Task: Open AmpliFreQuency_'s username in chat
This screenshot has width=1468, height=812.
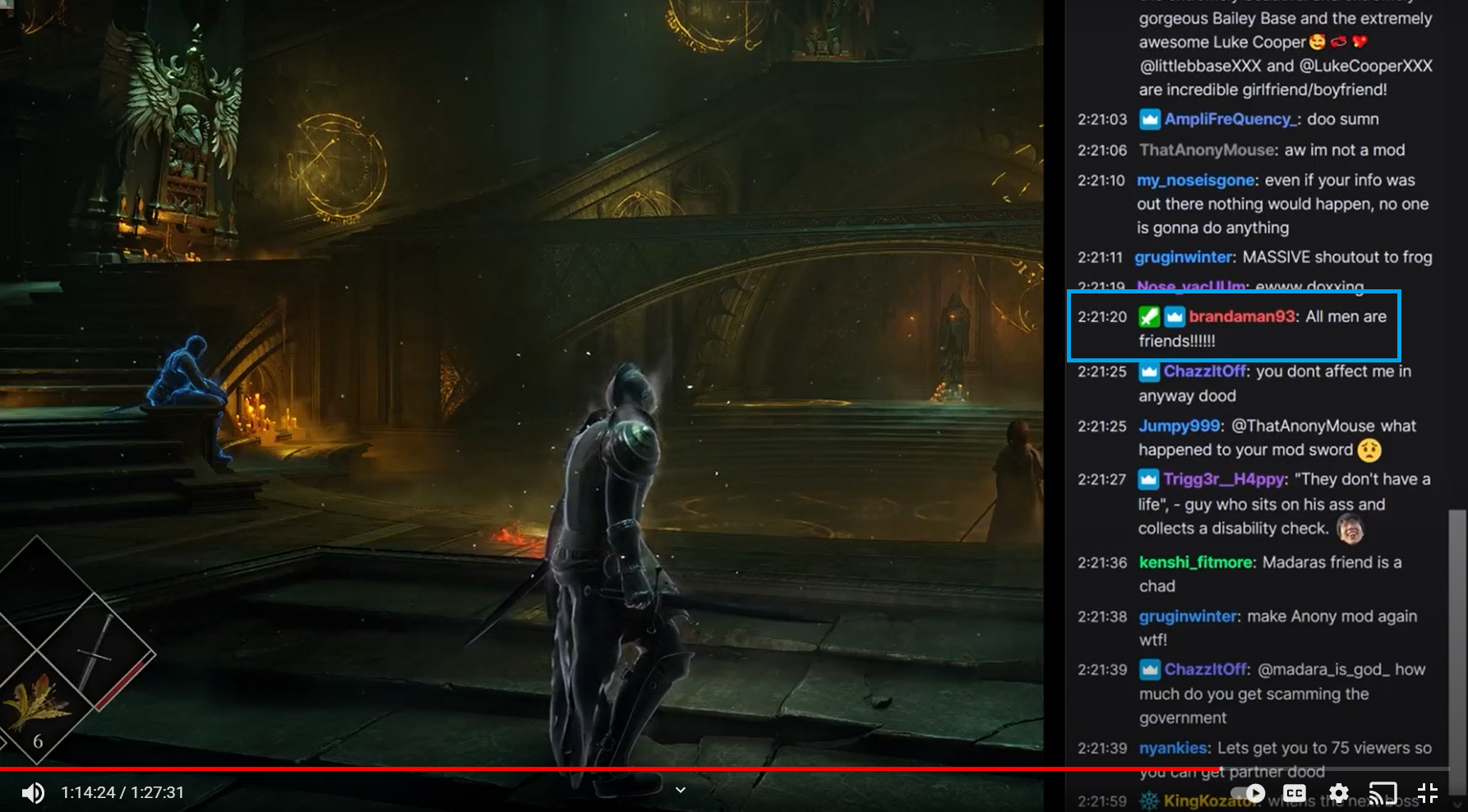Action: click(x=1230, y=119)
